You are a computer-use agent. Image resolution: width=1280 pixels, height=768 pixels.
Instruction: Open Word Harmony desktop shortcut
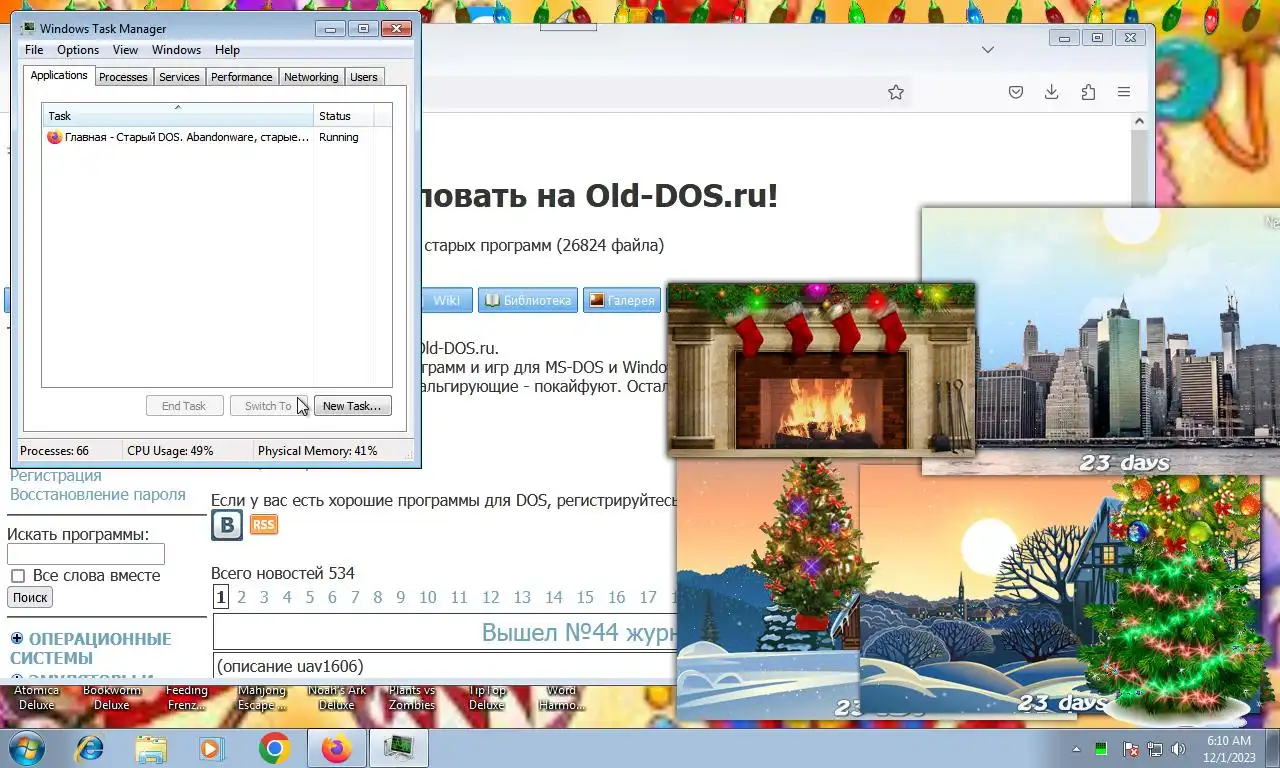point(562,697)
